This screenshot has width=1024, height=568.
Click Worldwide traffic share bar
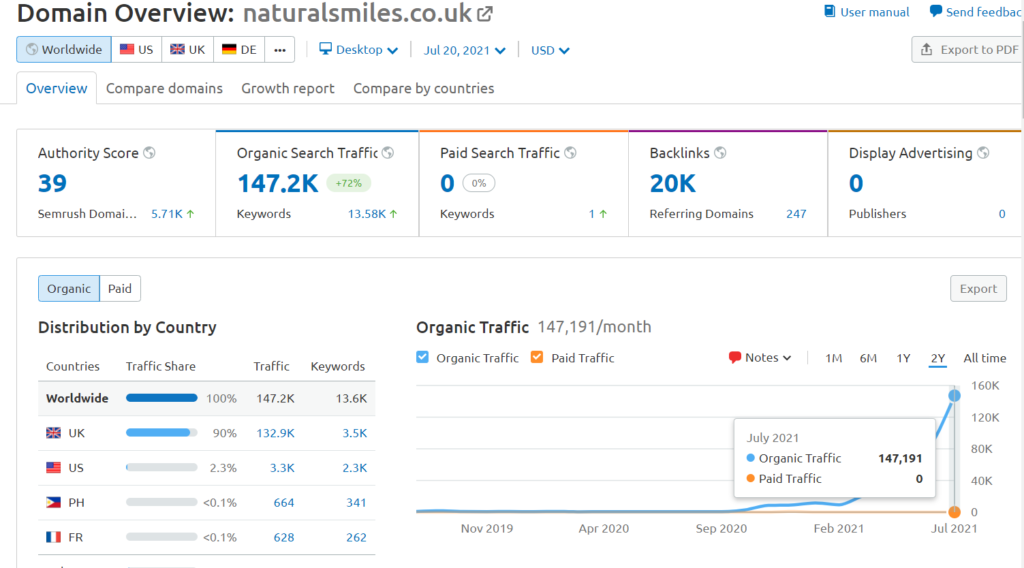click(x=161, y=398)
